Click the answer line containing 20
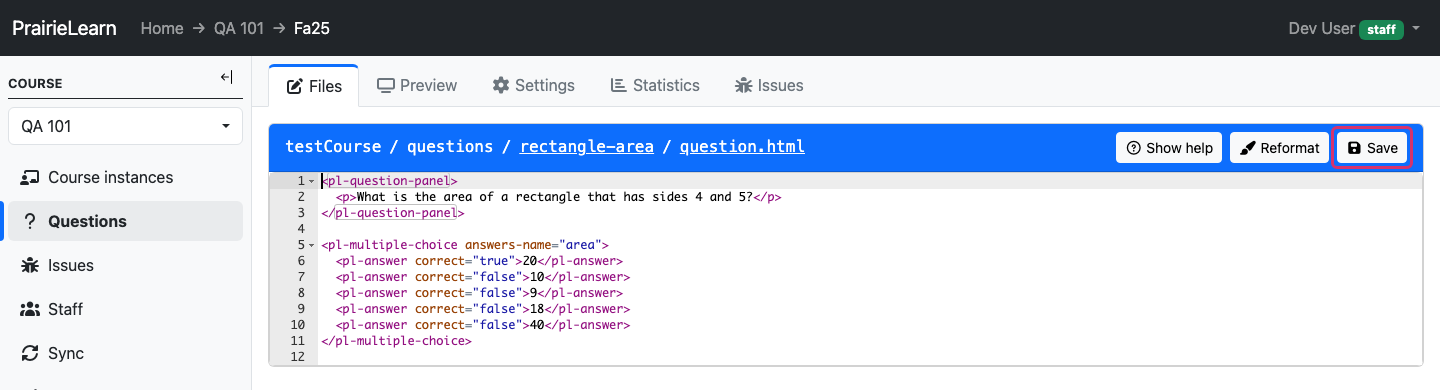The width and height of the screenshot is (1440, 390). coord(481,261)
